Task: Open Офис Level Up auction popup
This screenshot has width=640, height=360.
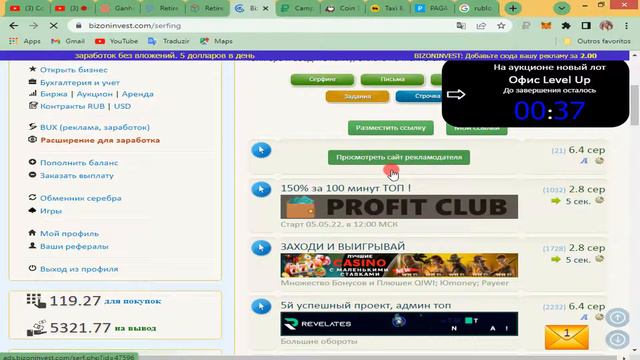Action: pyautogui.click(x=536, y=94)
